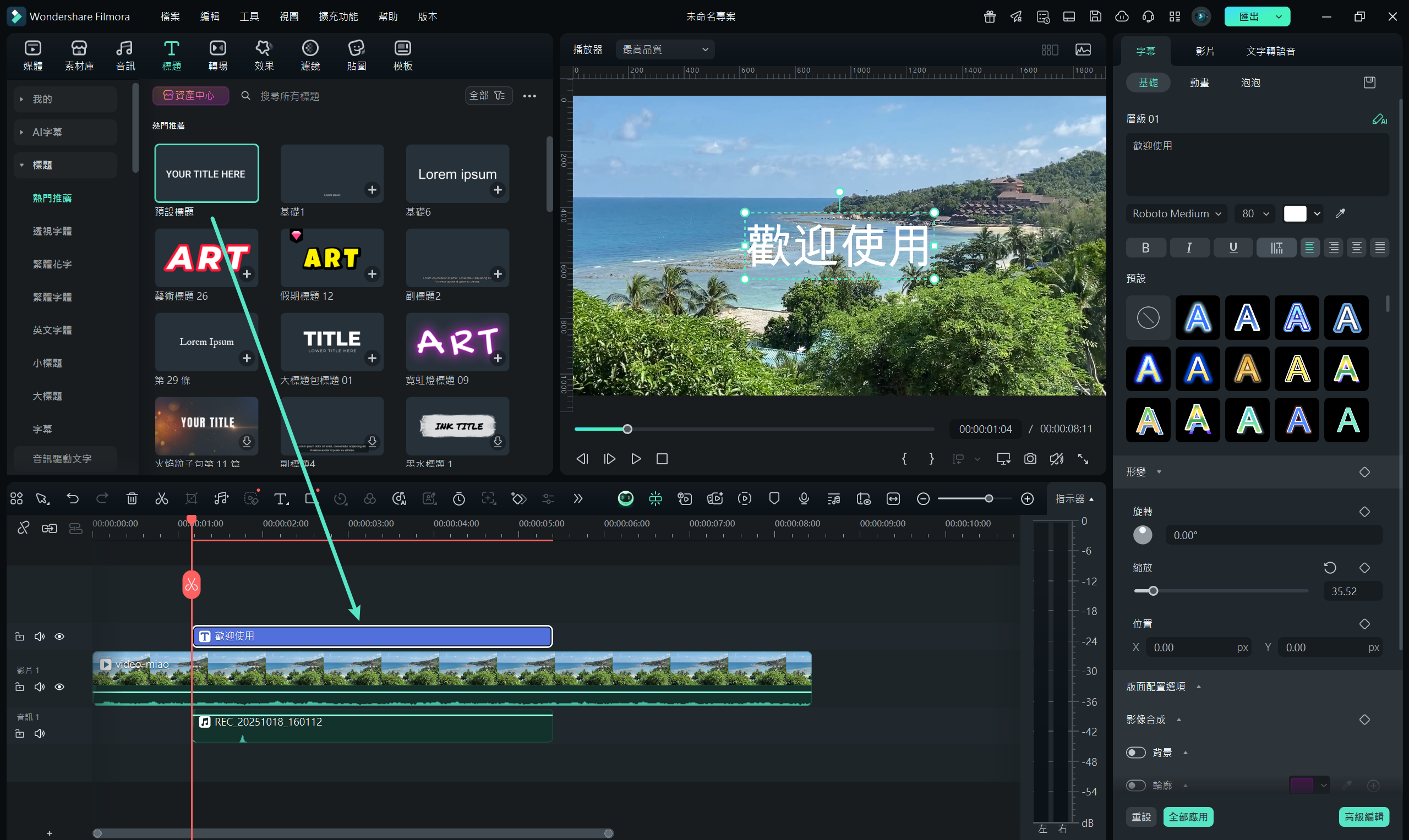
Task: Click the split scissors icon in timeline toolbar
Action: (161, 499)
